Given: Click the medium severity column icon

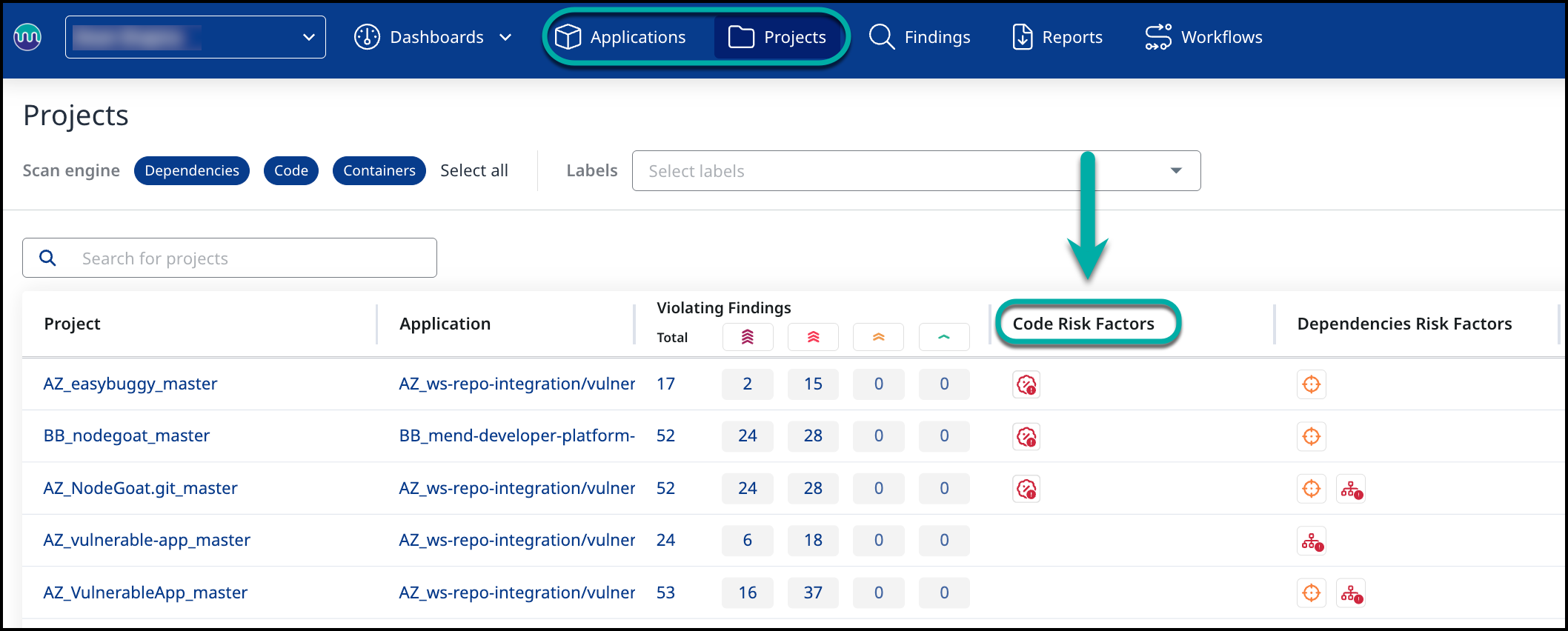Looking at the screenshot, I should [878, 337].
